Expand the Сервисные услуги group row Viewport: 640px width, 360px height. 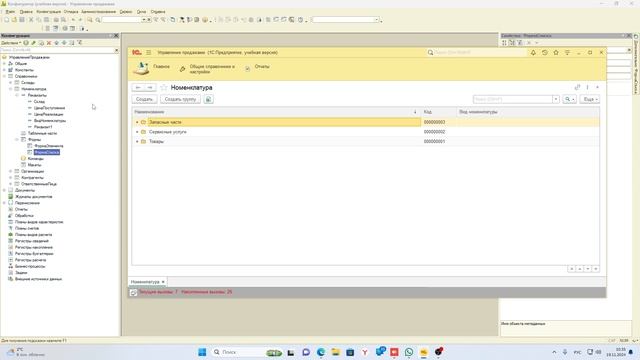(x=137, y=132)
